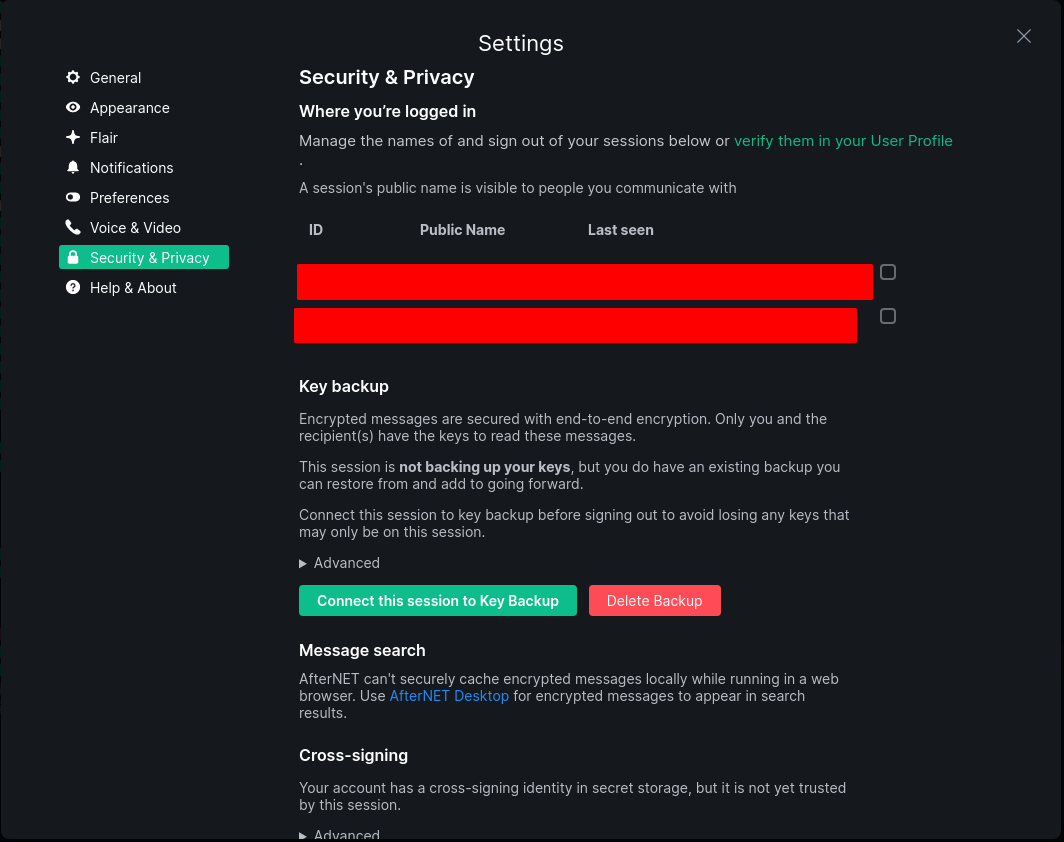1064x842 pixels.
Task: Click the lock icon on Security & Privacy
Action: [73, 258]
